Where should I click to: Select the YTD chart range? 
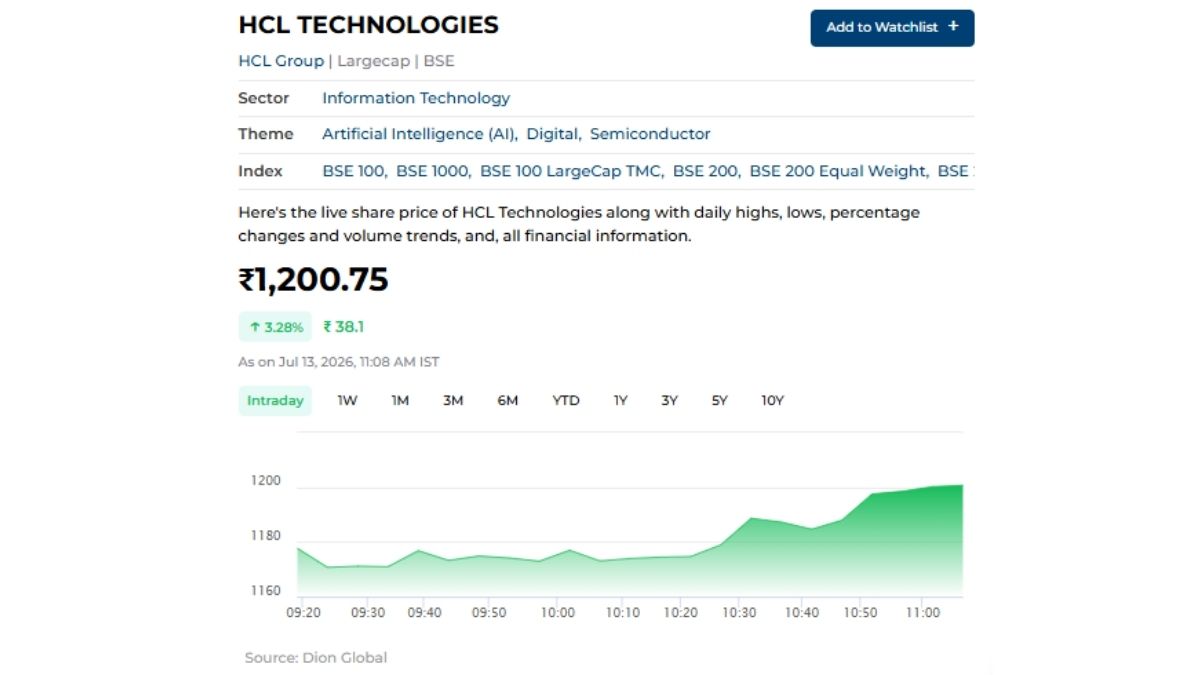click(x=566, y=400)
